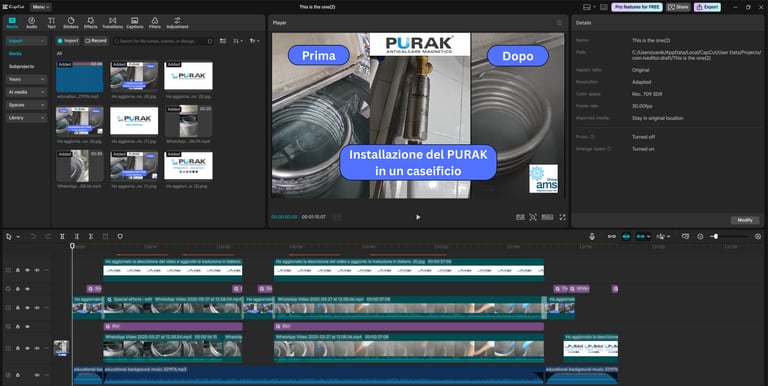
Task: Toggle lock on the audio track
Action: 18,375
